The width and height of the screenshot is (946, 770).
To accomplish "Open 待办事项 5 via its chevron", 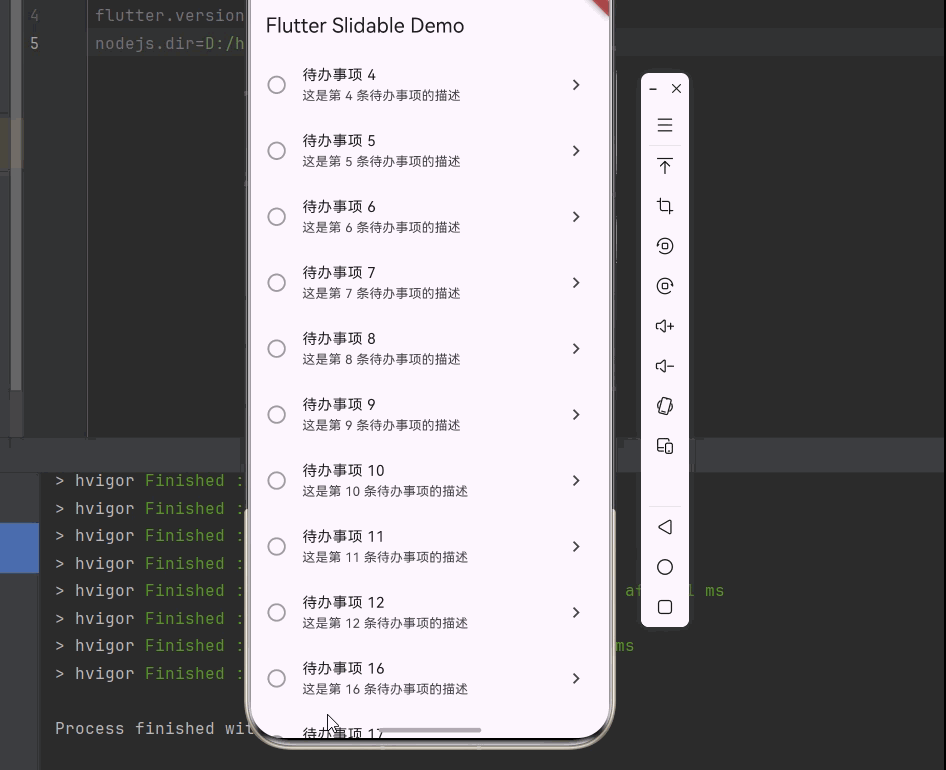I will [x=576, y=150].
